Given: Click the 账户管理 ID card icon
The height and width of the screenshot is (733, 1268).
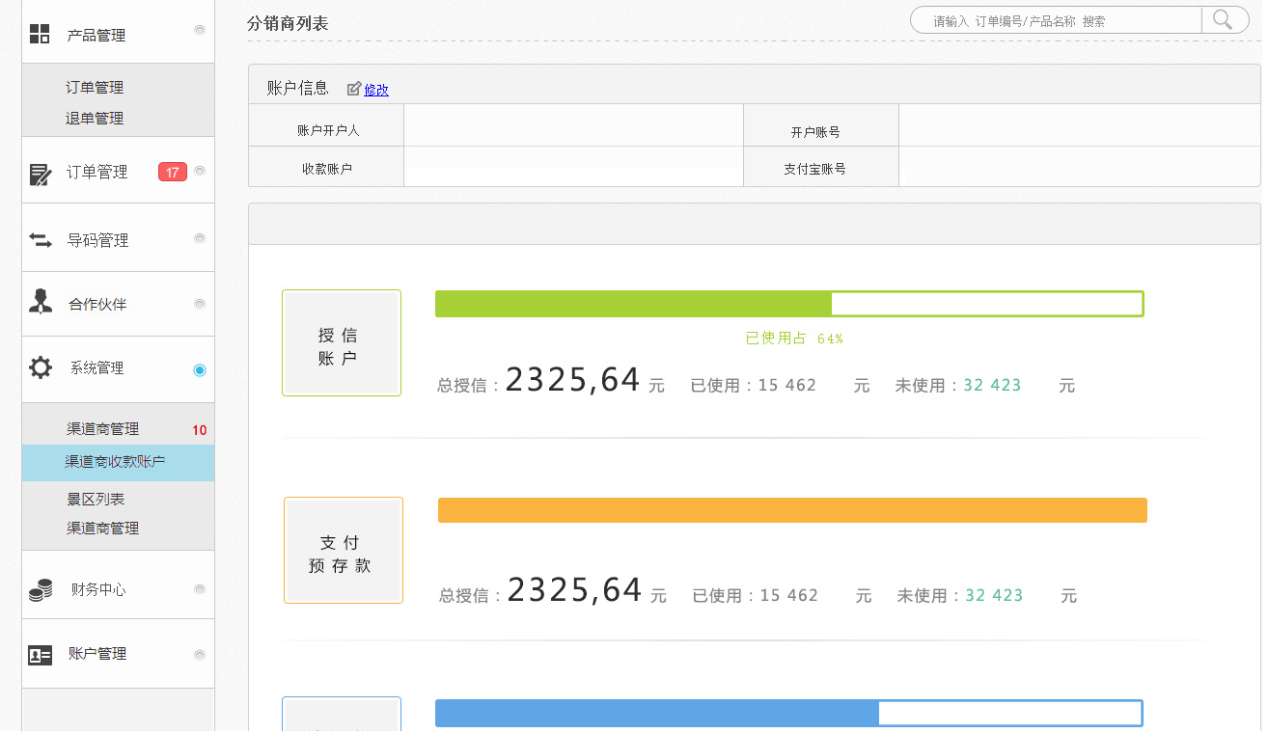Looking at the screenshot, I should click(x=40, y=655).
